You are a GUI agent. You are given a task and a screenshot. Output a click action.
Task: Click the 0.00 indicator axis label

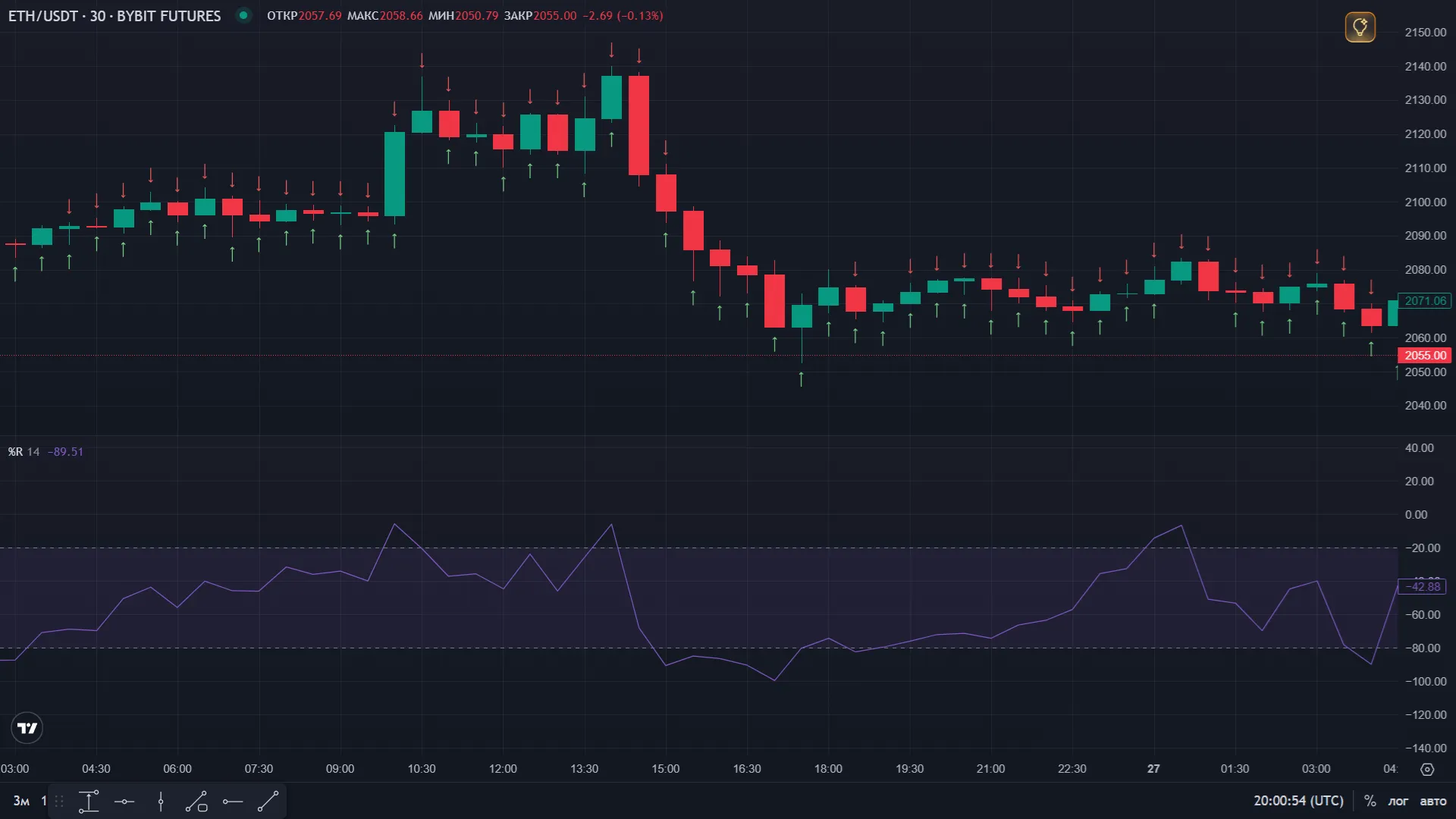coord(1416,515)
